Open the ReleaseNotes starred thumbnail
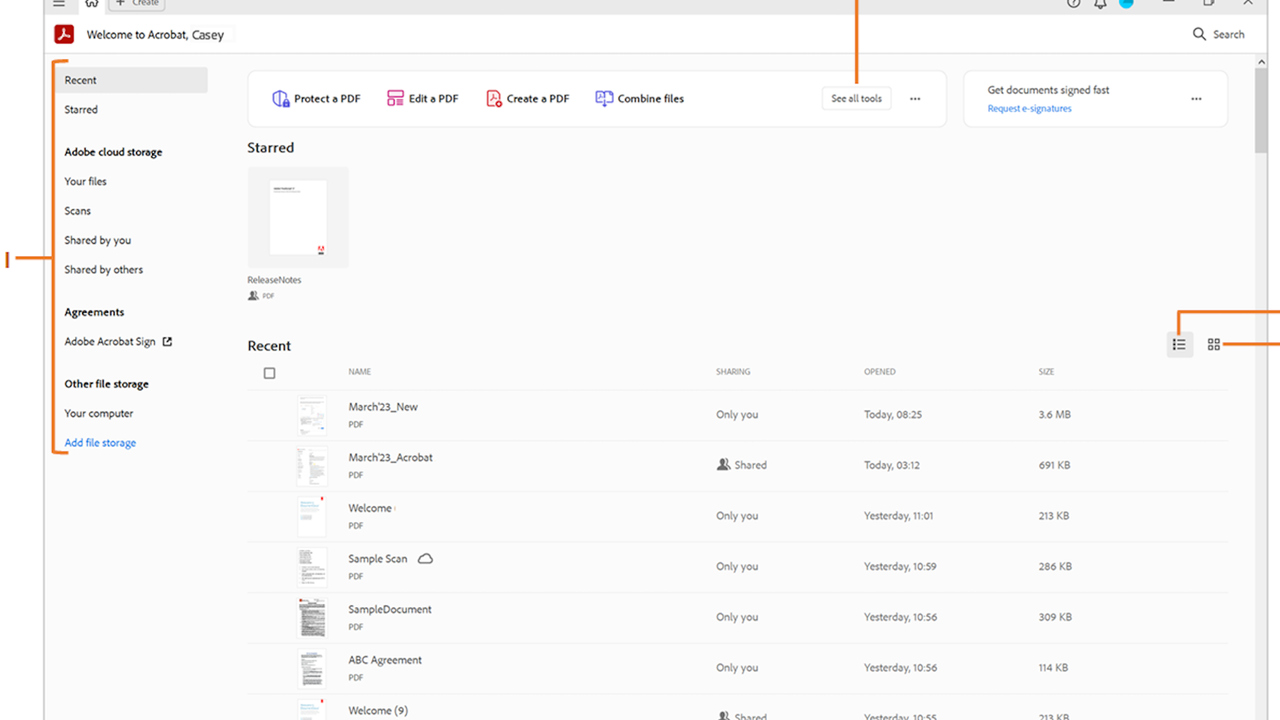The width and height of the screenshot is (1280, 720). 298,218
